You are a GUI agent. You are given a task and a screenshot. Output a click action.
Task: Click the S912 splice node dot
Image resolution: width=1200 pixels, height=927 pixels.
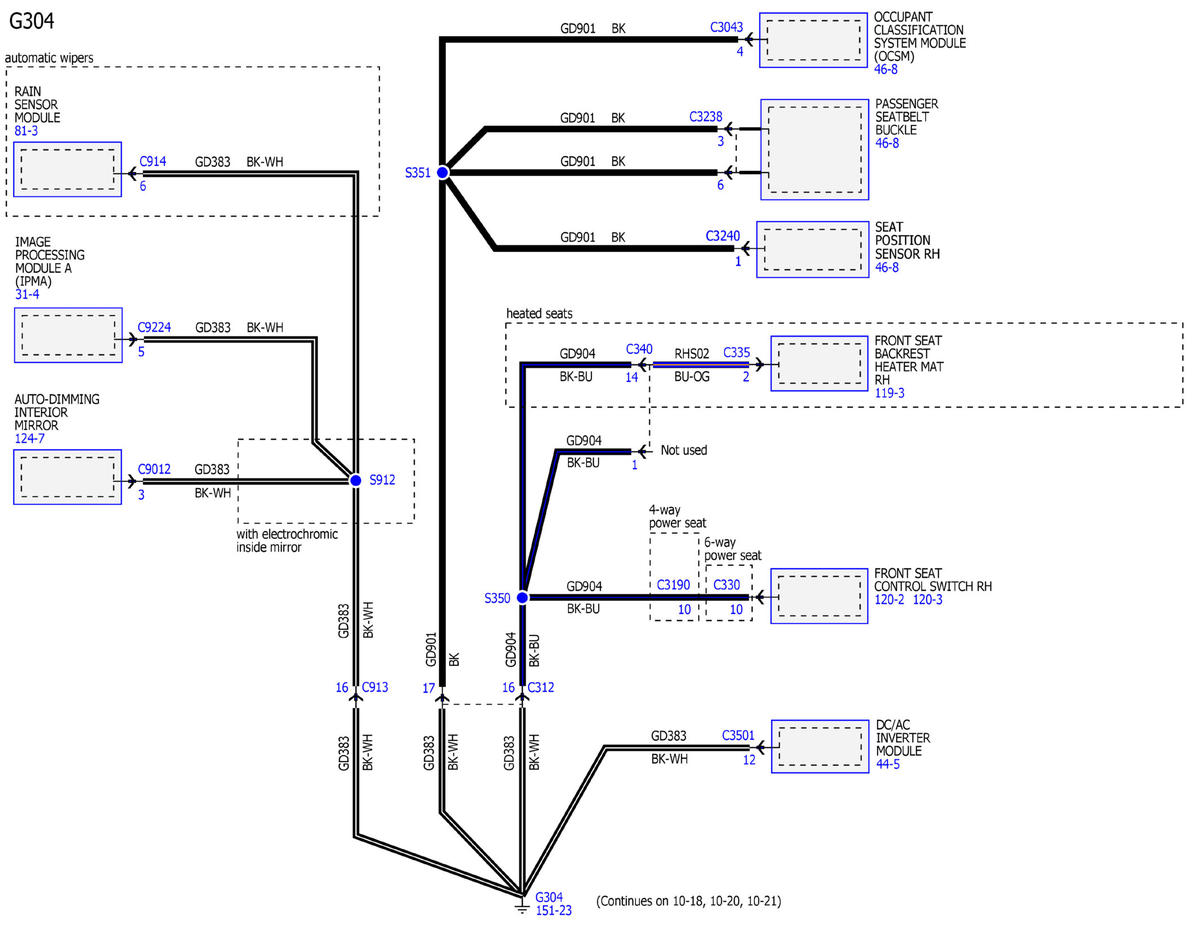pyautogui.click(x=355, y=480)
